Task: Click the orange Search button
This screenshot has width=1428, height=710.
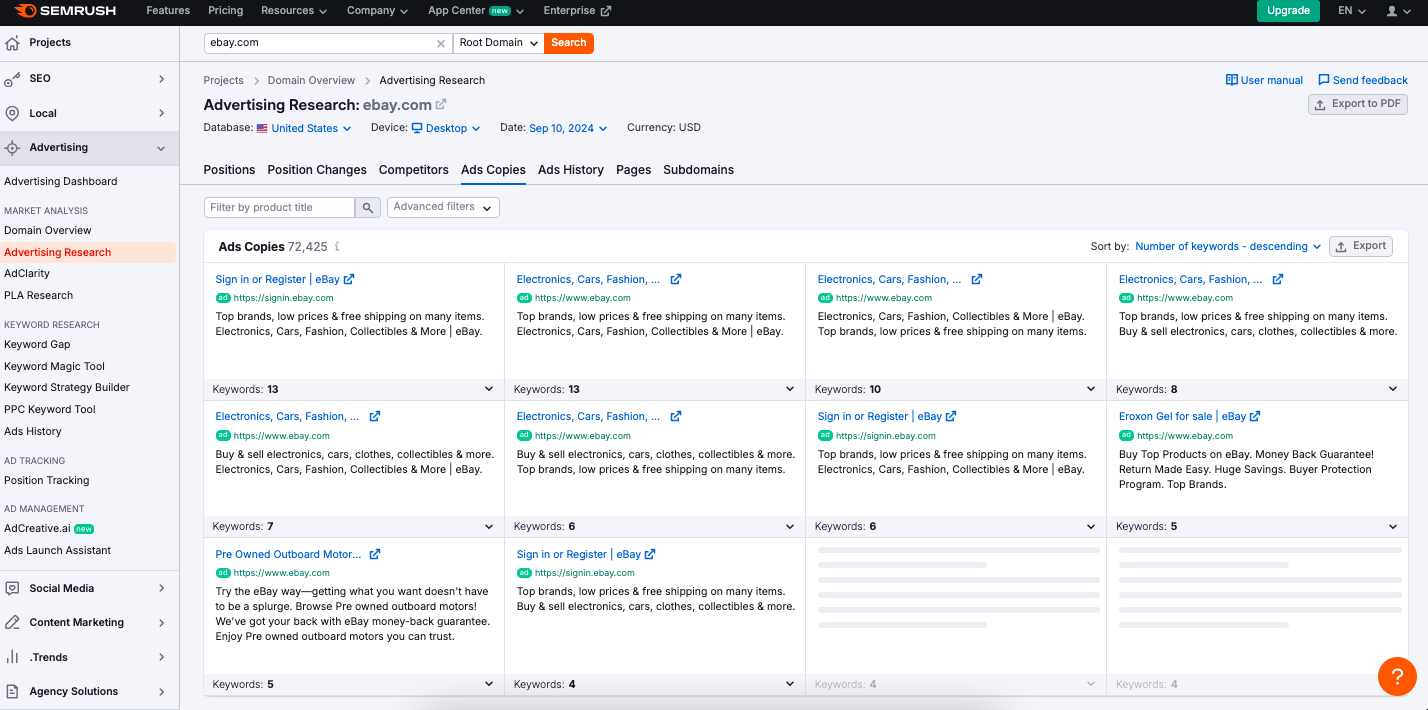Action: pos(569,43)
